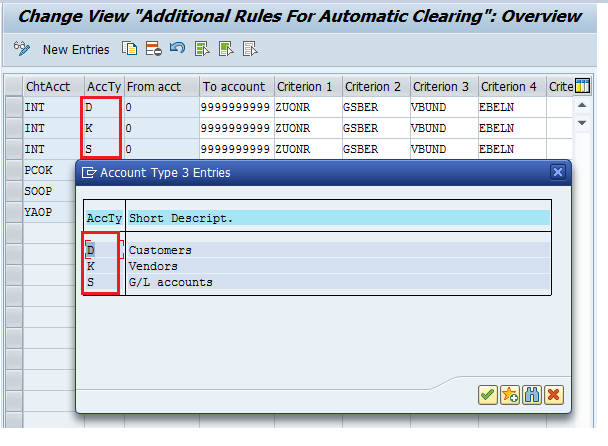
Task: Click the Select All icon
Action: [202, 49]
